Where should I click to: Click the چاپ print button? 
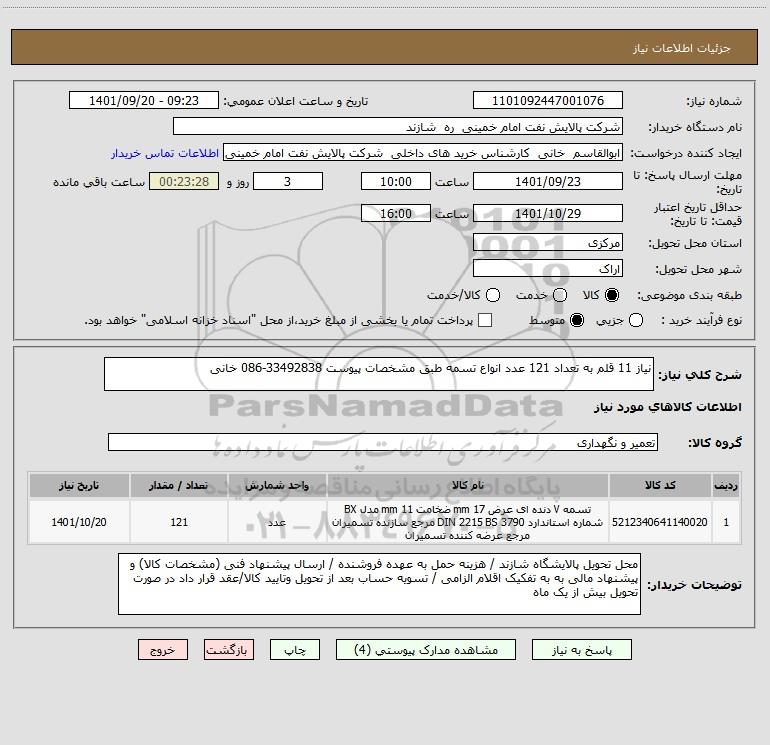click(295, 650)
